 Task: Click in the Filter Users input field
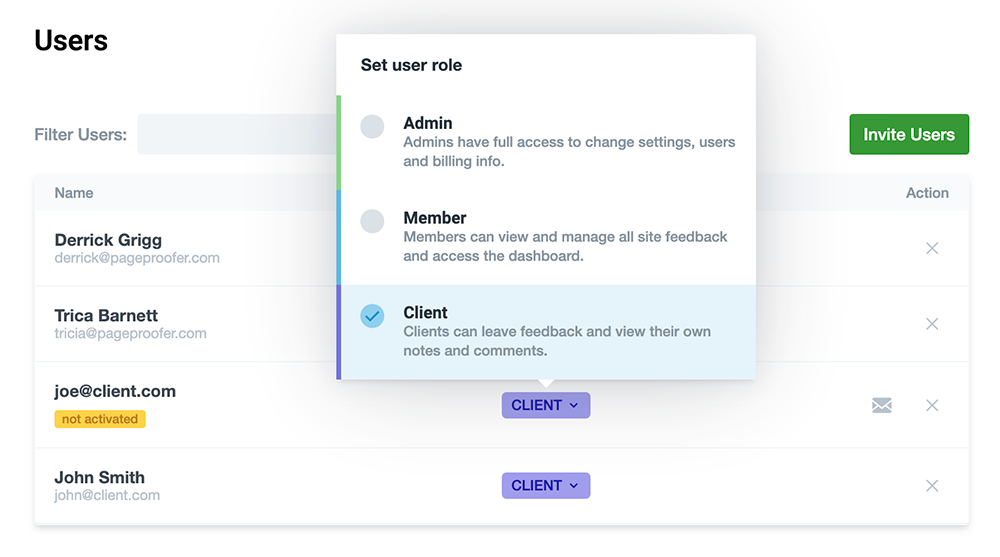236,134
